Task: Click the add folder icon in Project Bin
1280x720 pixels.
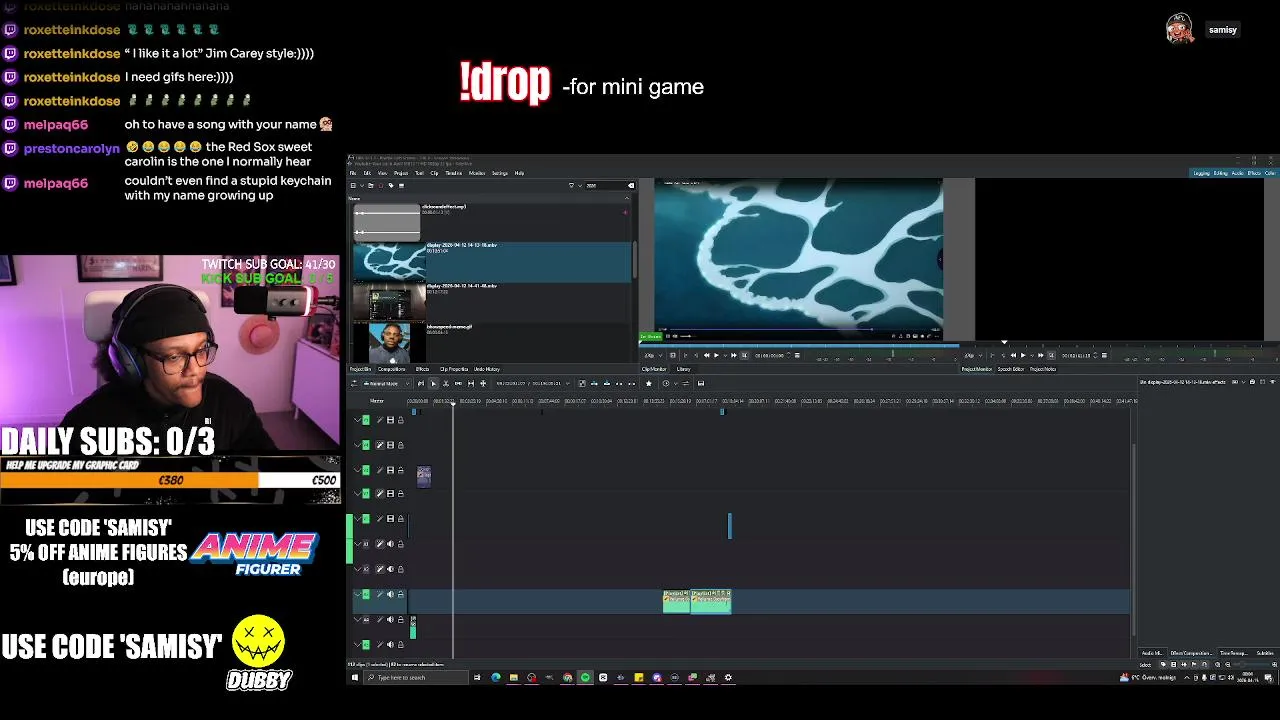Action: click(371, 185)
